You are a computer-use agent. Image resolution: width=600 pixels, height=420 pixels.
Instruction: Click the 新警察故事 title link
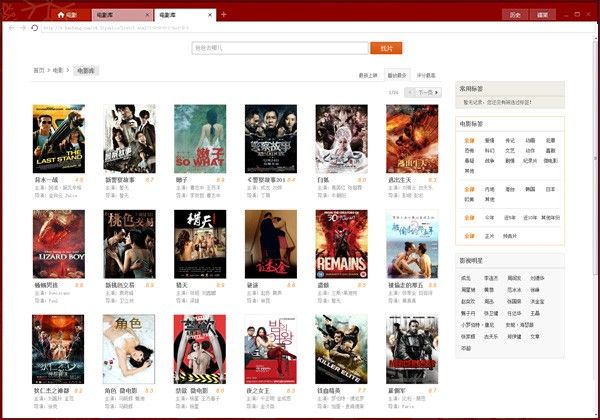(x=120, y=180)
